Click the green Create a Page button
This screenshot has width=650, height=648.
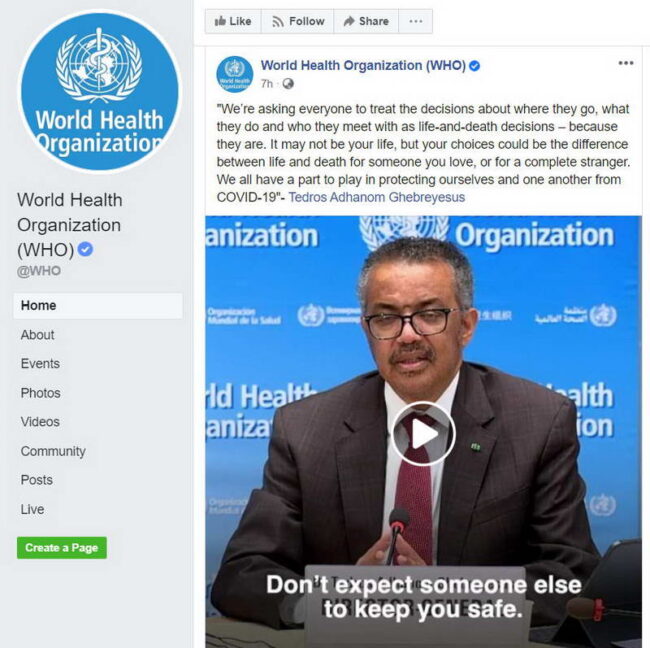(62, 548)
